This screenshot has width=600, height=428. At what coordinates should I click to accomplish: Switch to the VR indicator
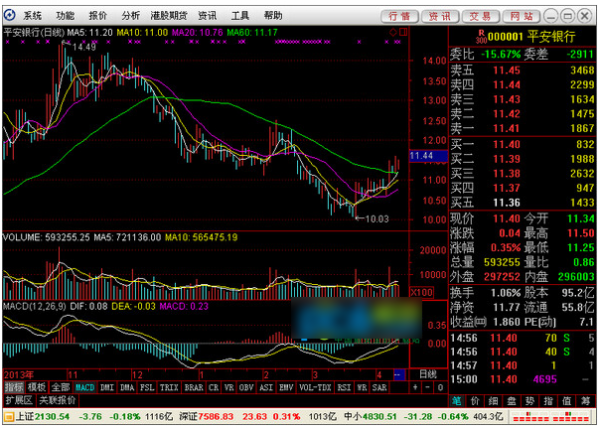click(229, 387)
